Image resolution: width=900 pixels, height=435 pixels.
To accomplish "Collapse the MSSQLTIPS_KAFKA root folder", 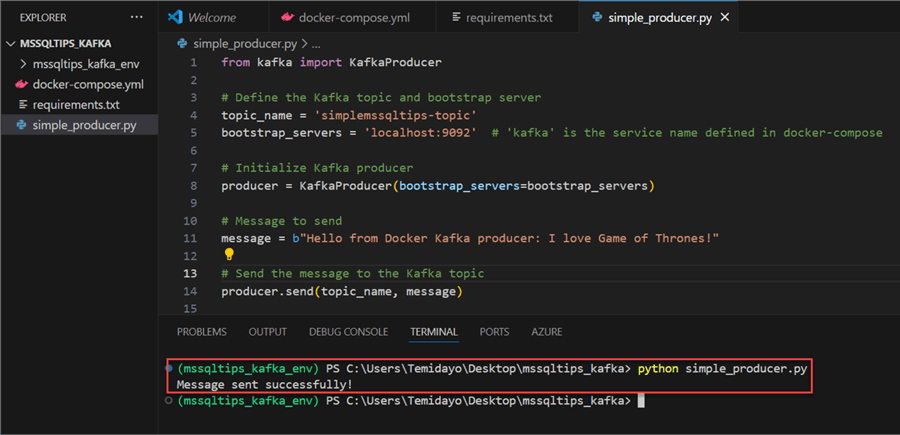I will point(11,44).
